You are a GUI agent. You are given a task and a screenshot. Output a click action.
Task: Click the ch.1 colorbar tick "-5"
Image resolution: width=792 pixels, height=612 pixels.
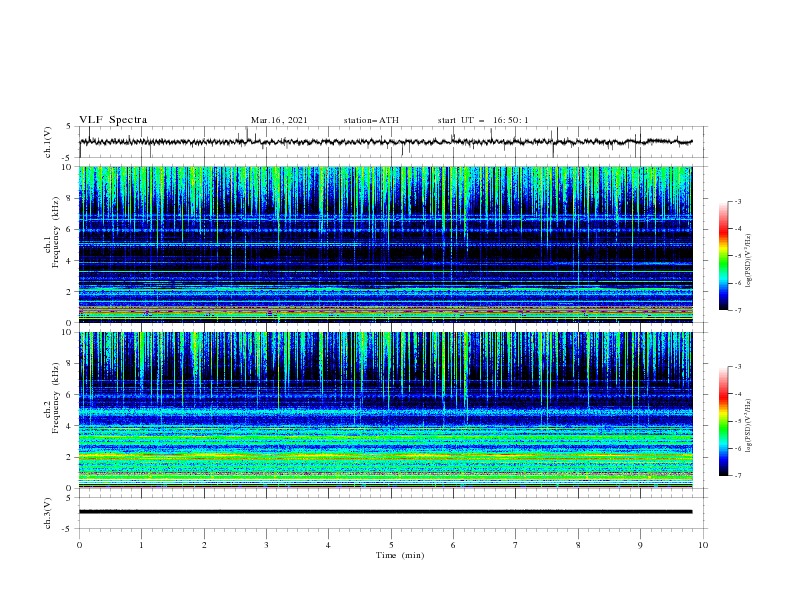point(738,256)
